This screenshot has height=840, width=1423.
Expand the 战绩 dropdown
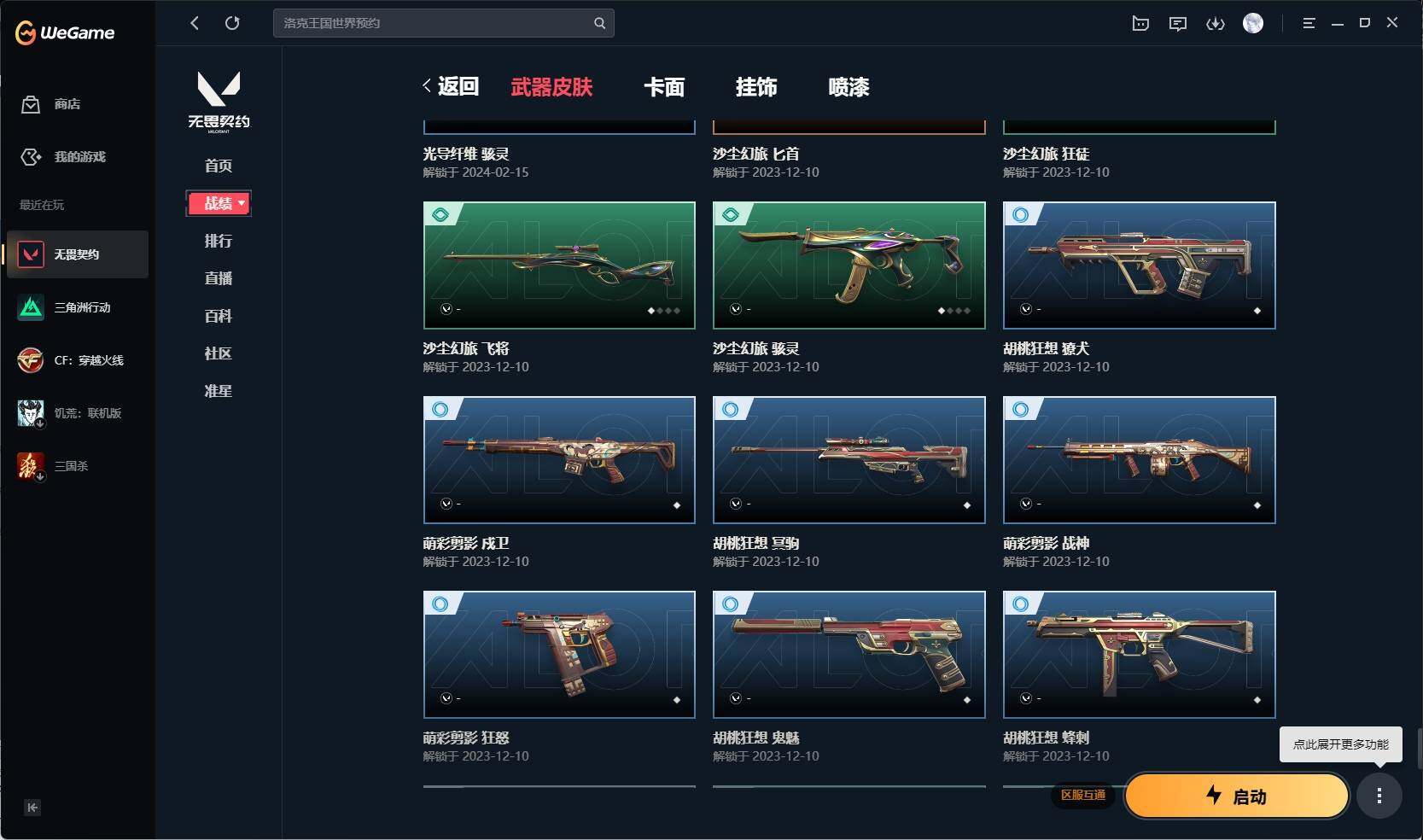[x=219, y=203]
